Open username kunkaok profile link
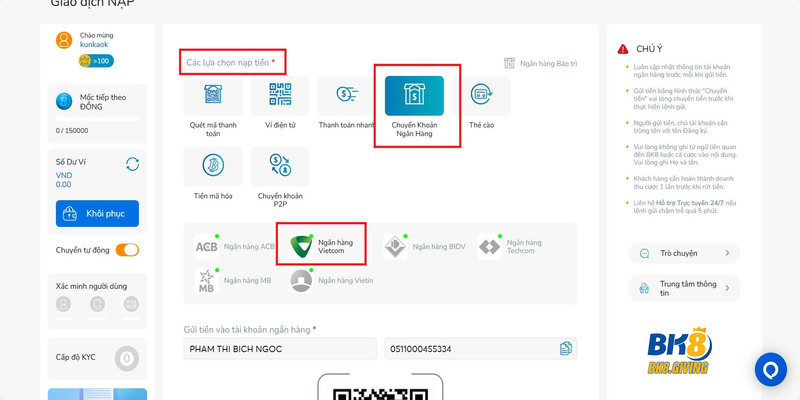This screenshot has height=400, width=800. pos(94,44)
